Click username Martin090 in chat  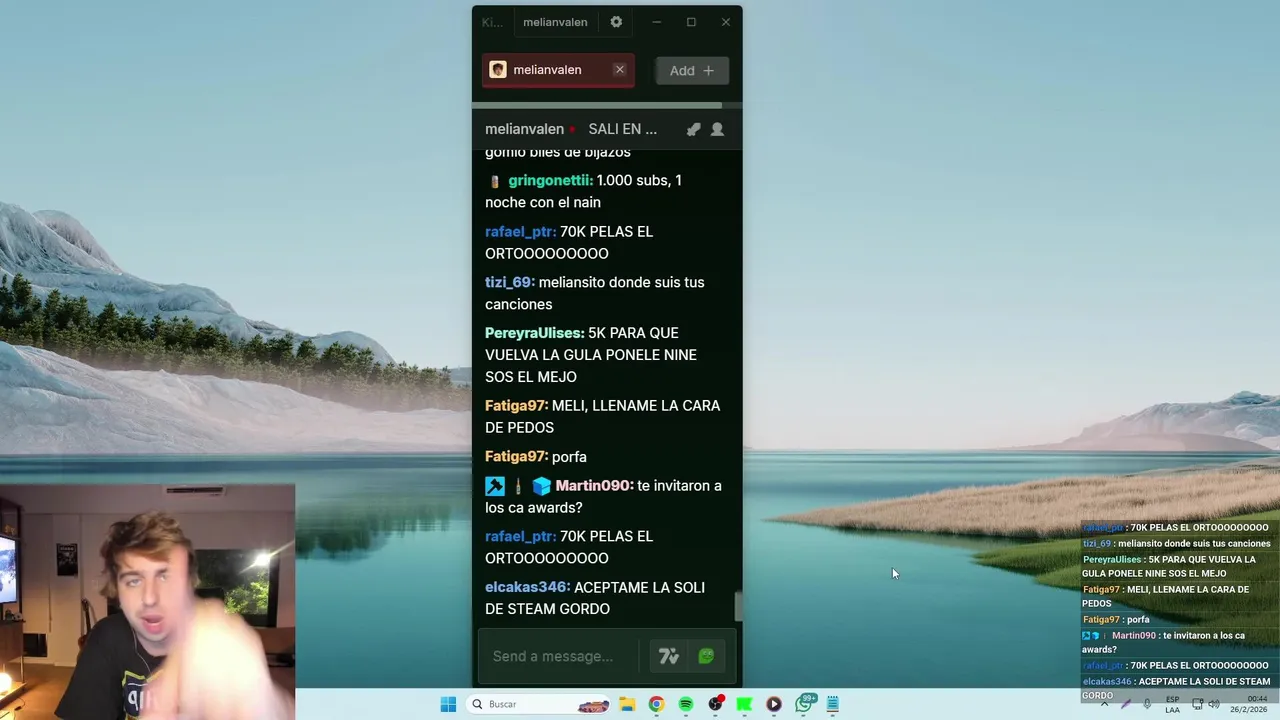[x=594, y=485]
